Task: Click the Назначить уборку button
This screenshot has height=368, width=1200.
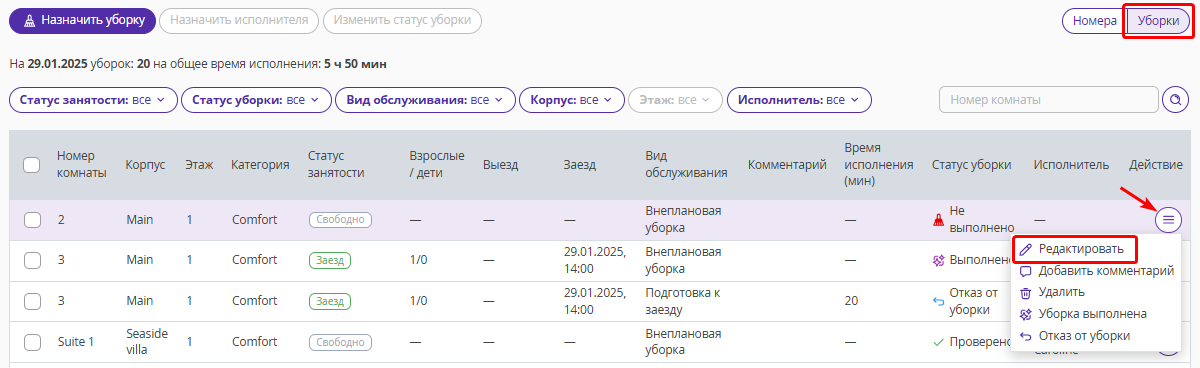Action: pos(83,20)
